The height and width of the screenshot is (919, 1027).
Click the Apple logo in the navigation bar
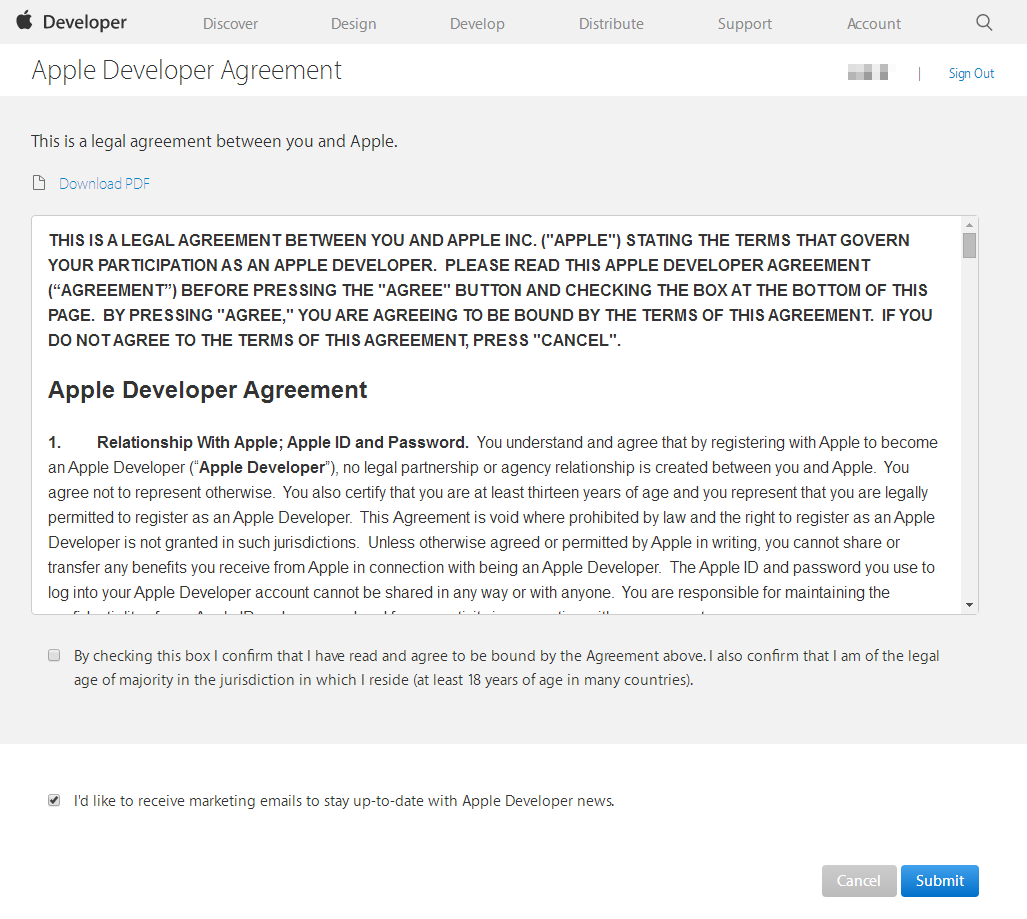tap(25, 21)
